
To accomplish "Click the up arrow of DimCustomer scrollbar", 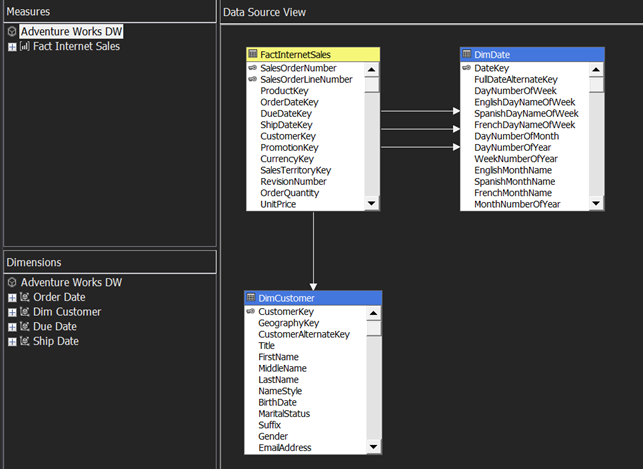I will point(373,313).
